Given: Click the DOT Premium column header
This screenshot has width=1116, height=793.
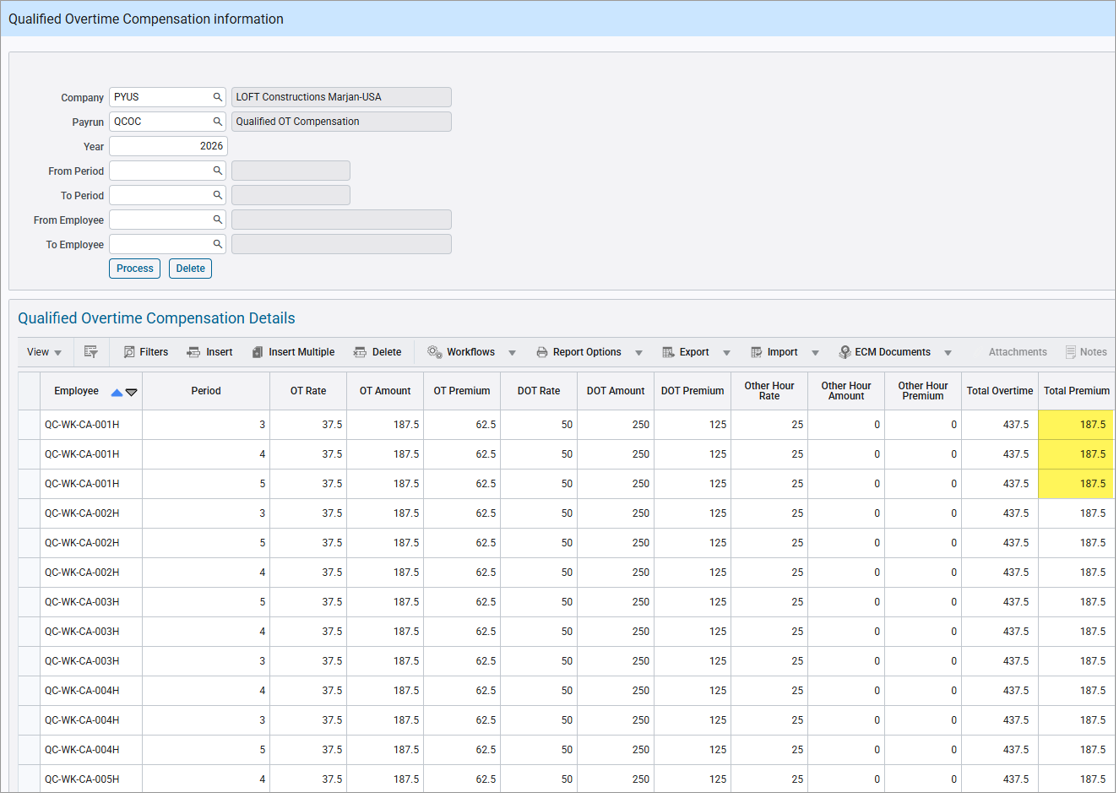Looking at the screenshot, I should pyautogui.click(x=693, y=391).
